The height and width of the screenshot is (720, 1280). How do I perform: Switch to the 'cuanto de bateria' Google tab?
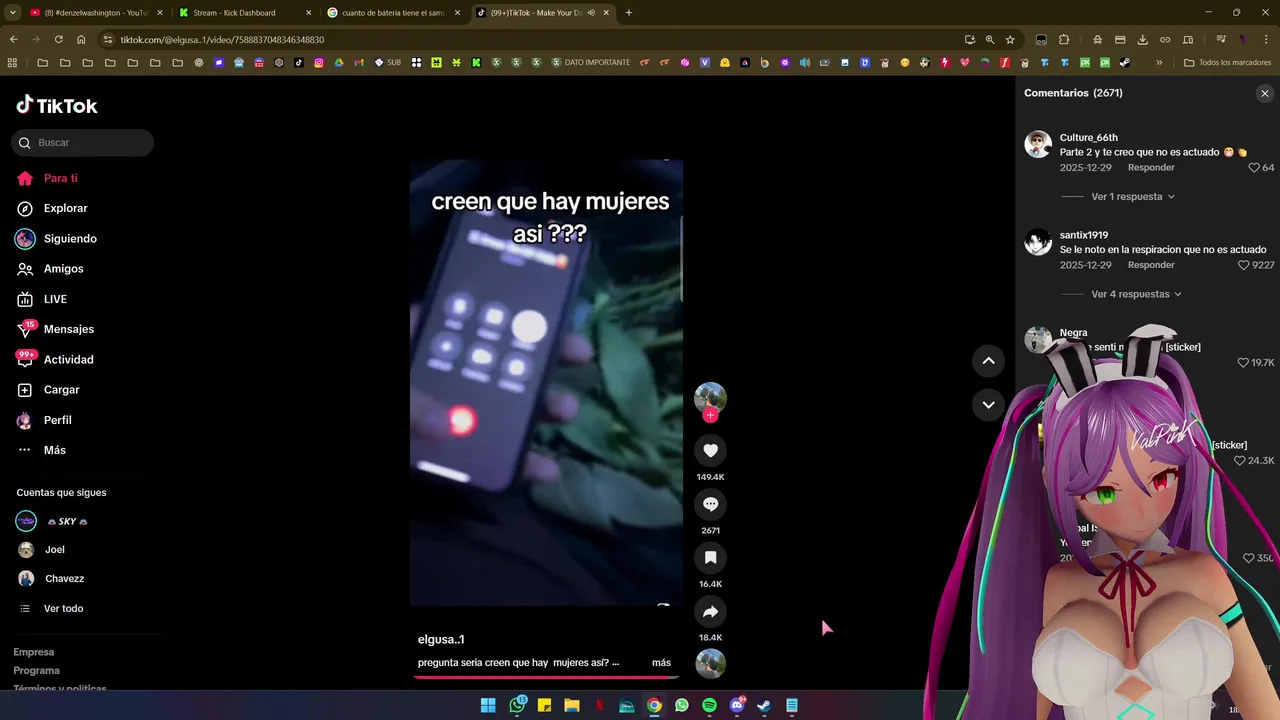(394, 13)
